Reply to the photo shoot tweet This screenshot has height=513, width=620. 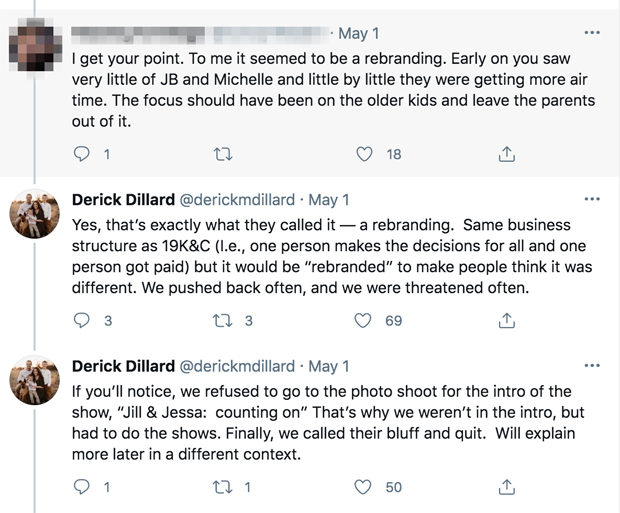(x=82, y=487)
